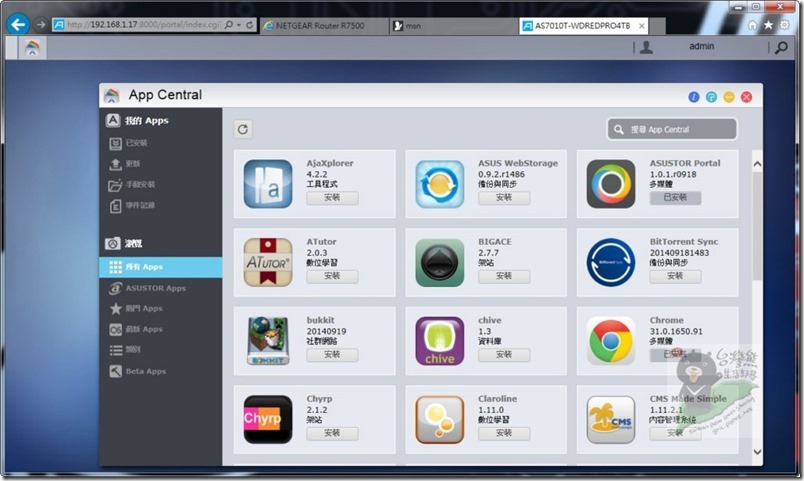Open 已安裝 installed apps in sidebar
The height and width of the screenshot is (481, 804).
161,143
